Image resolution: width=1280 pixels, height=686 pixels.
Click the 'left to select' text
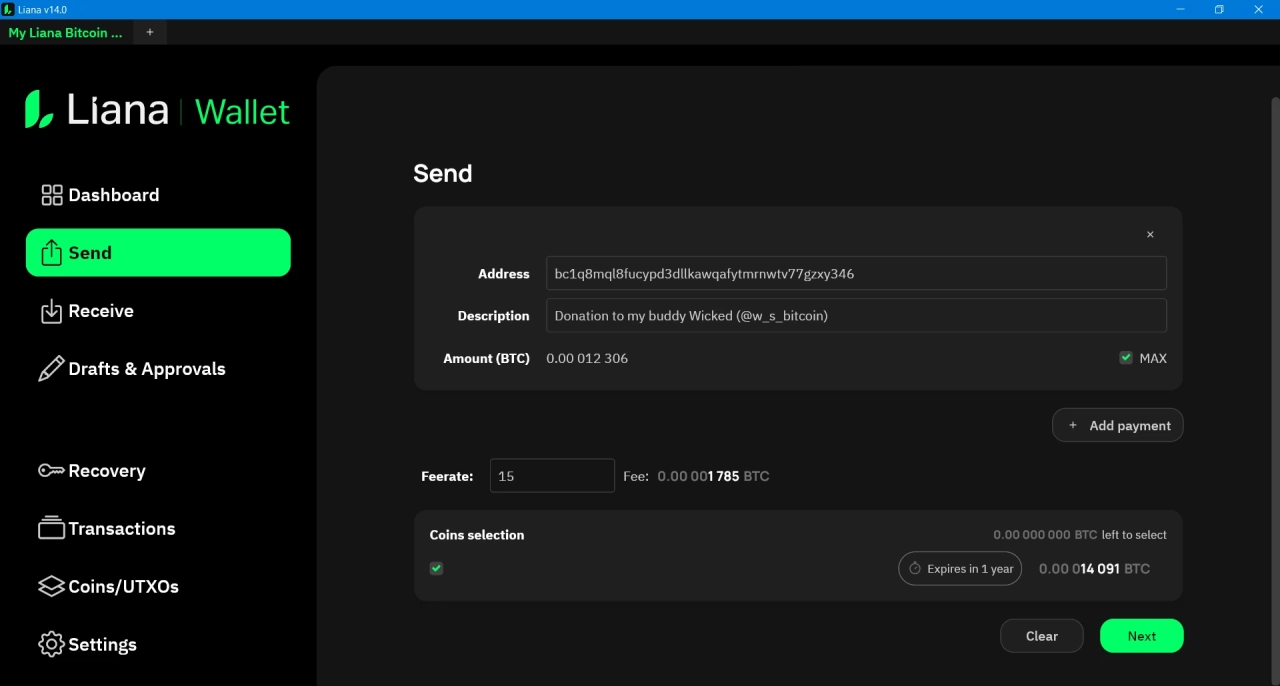(x=1134, y=535)
